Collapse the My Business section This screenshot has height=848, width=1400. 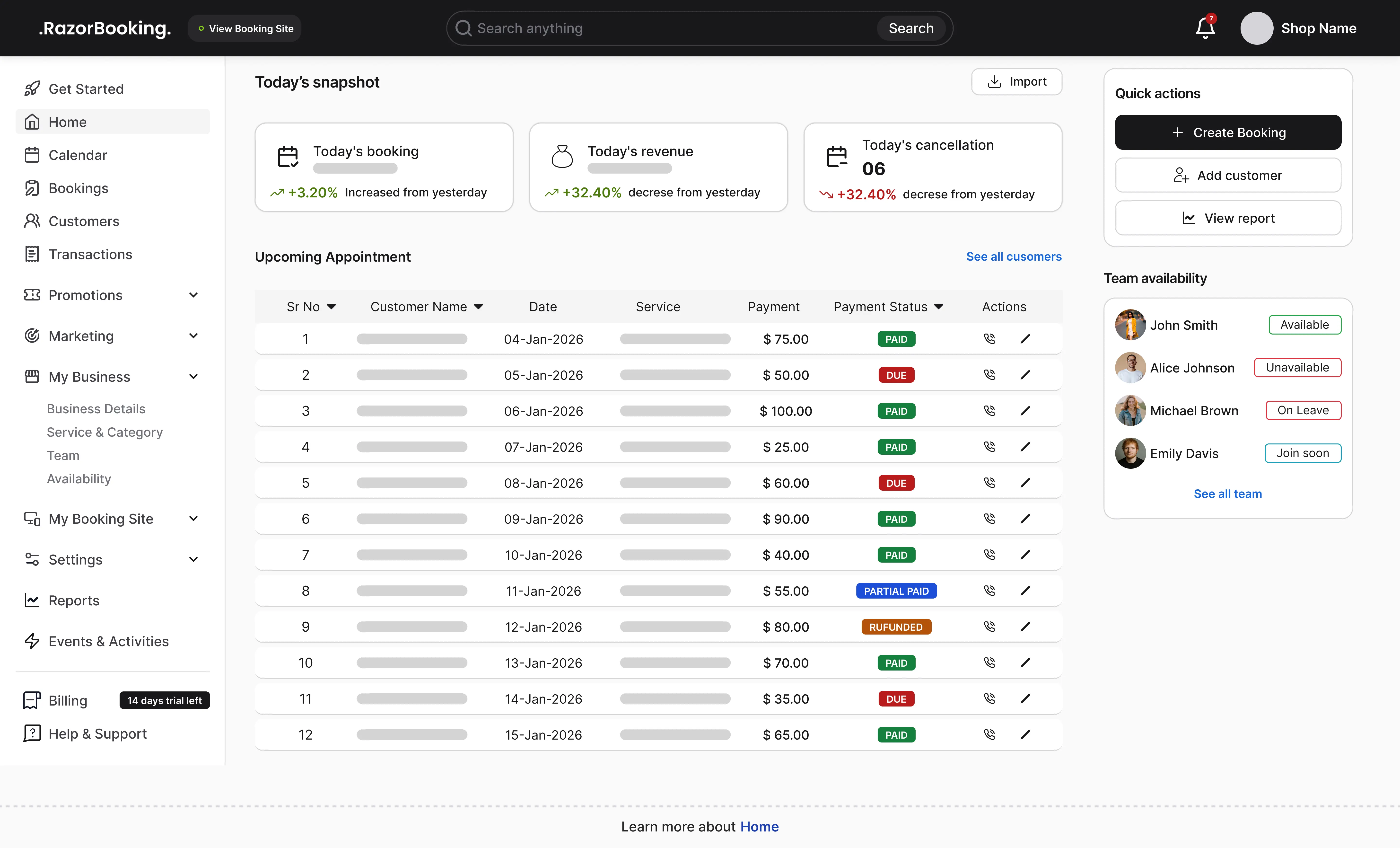coord(193,377)
